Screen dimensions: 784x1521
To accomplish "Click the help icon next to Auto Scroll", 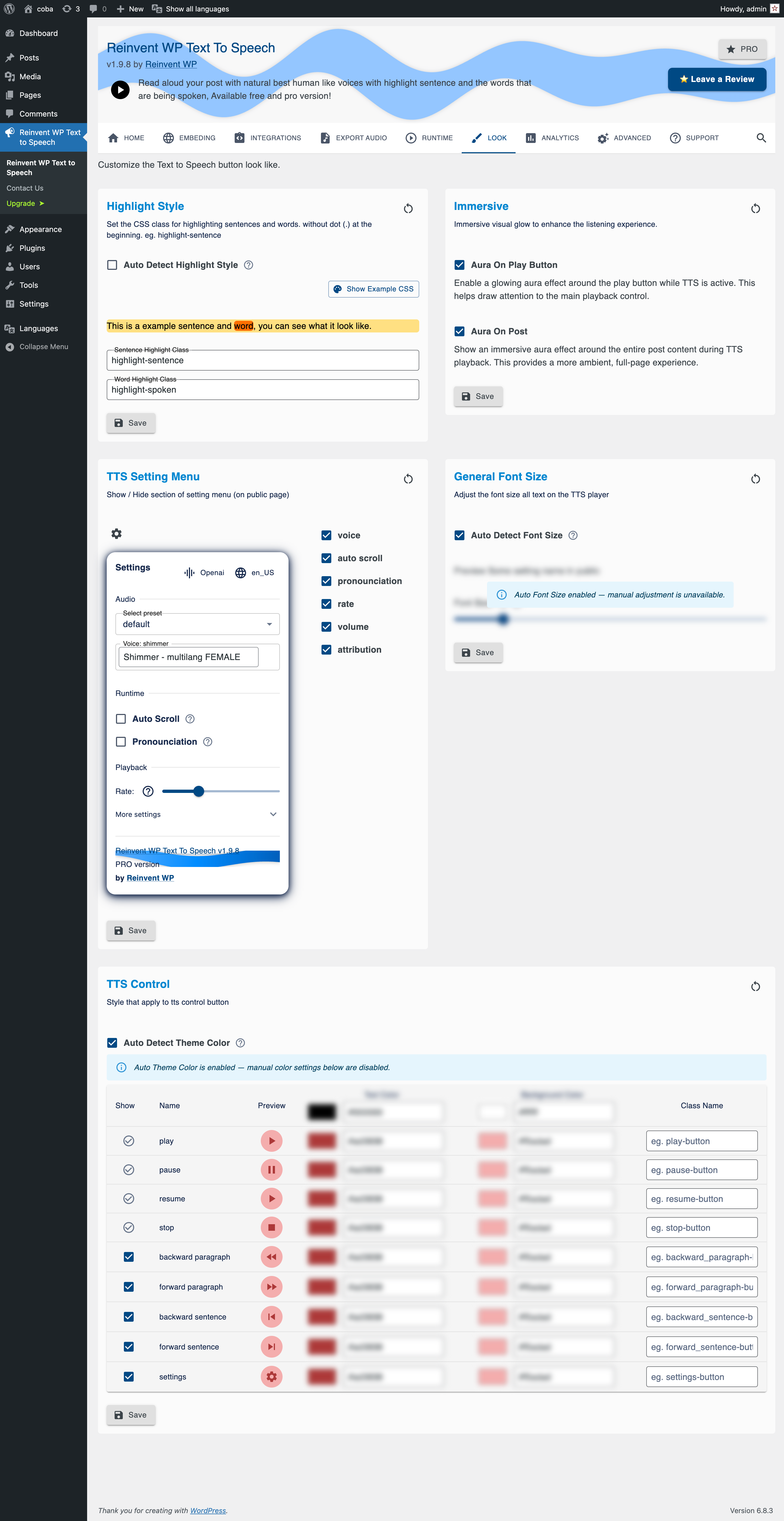I will [189, 719].
